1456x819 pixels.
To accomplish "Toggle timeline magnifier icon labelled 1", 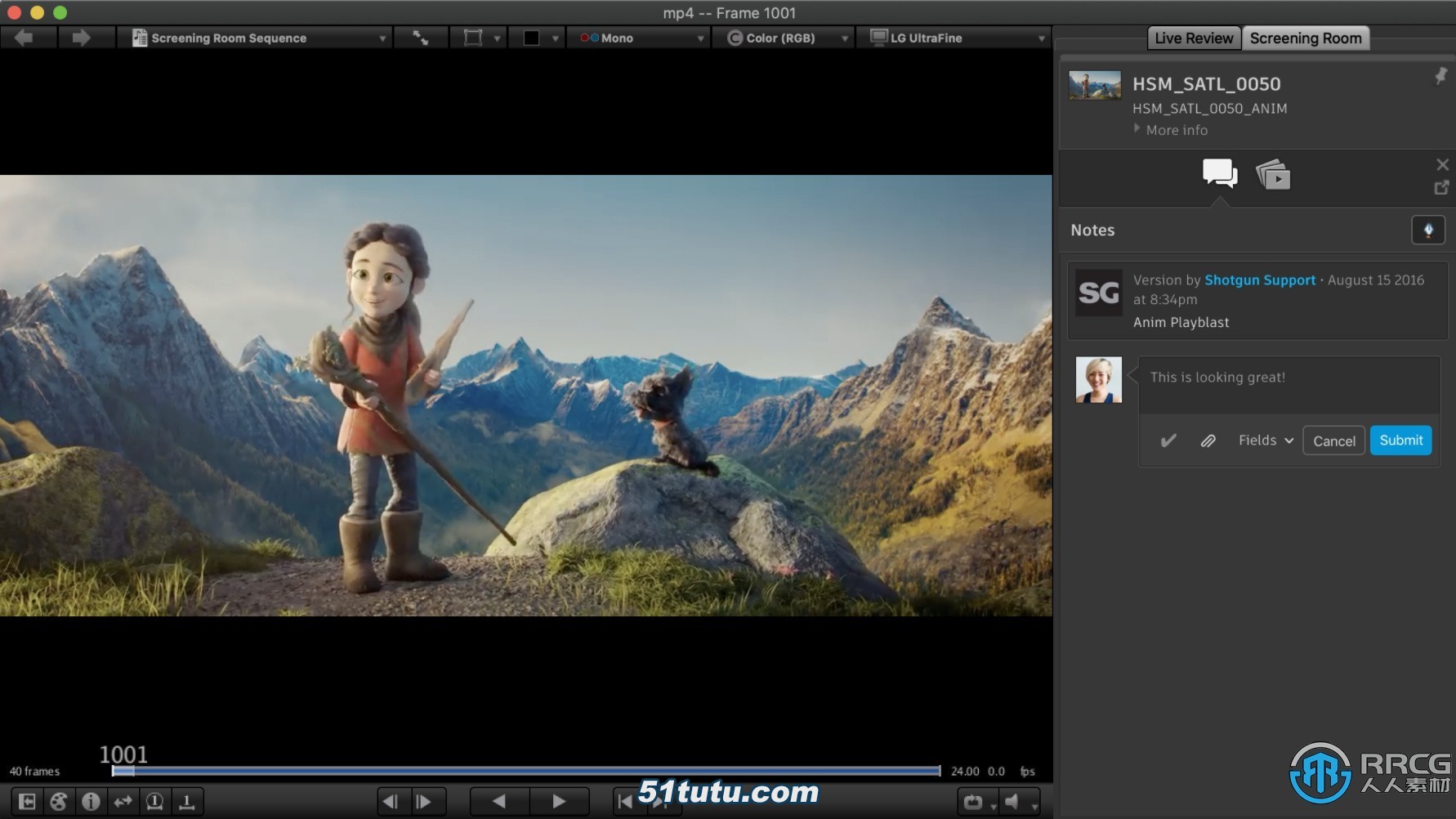I will tap(154, 802).
